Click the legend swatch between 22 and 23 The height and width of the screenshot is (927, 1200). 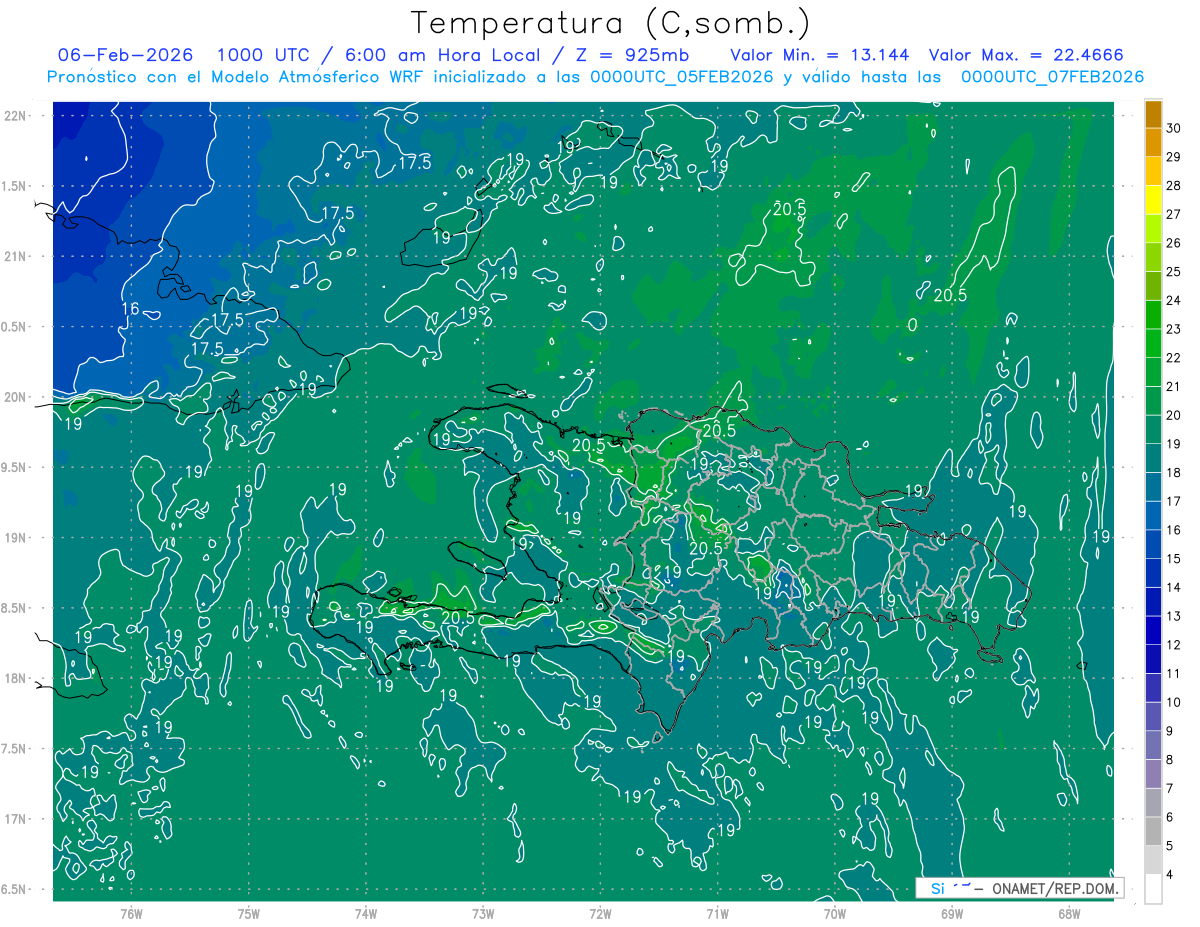1153,344
